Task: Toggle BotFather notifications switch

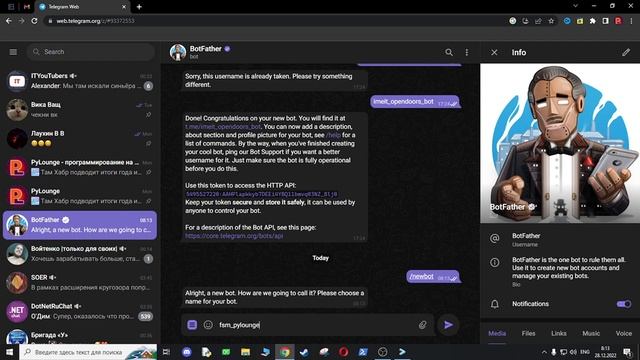Action: (x=623, y=304)
